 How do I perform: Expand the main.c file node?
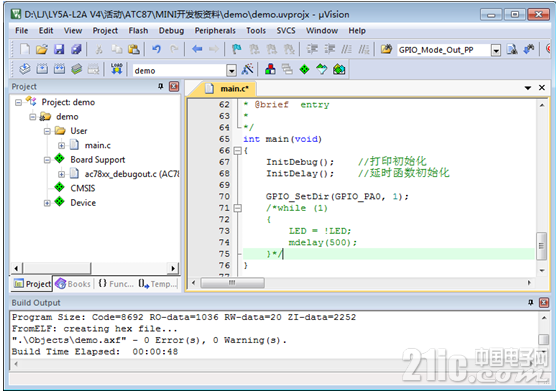click(x=62, y=145)
